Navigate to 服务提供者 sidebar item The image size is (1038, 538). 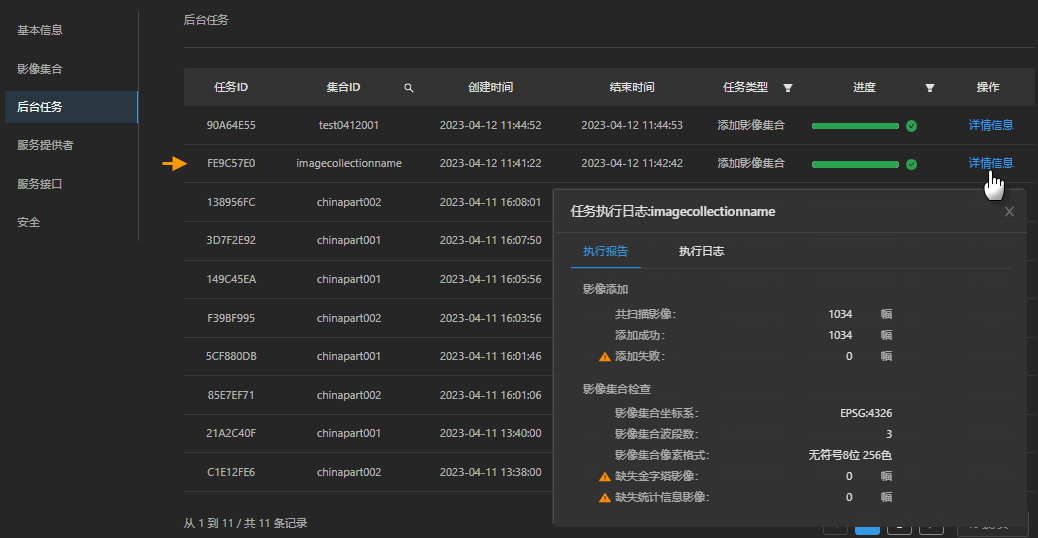(x=45, y=145)
